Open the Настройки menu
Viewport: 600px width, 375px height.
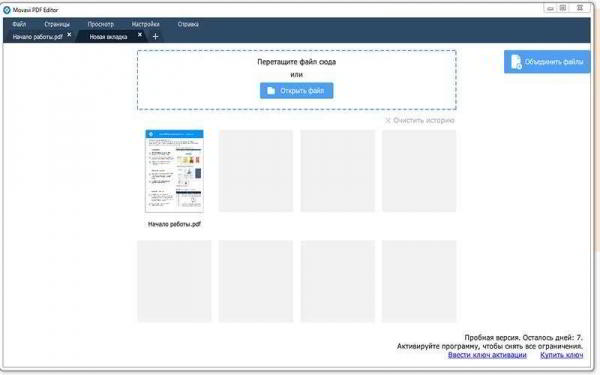145,24
